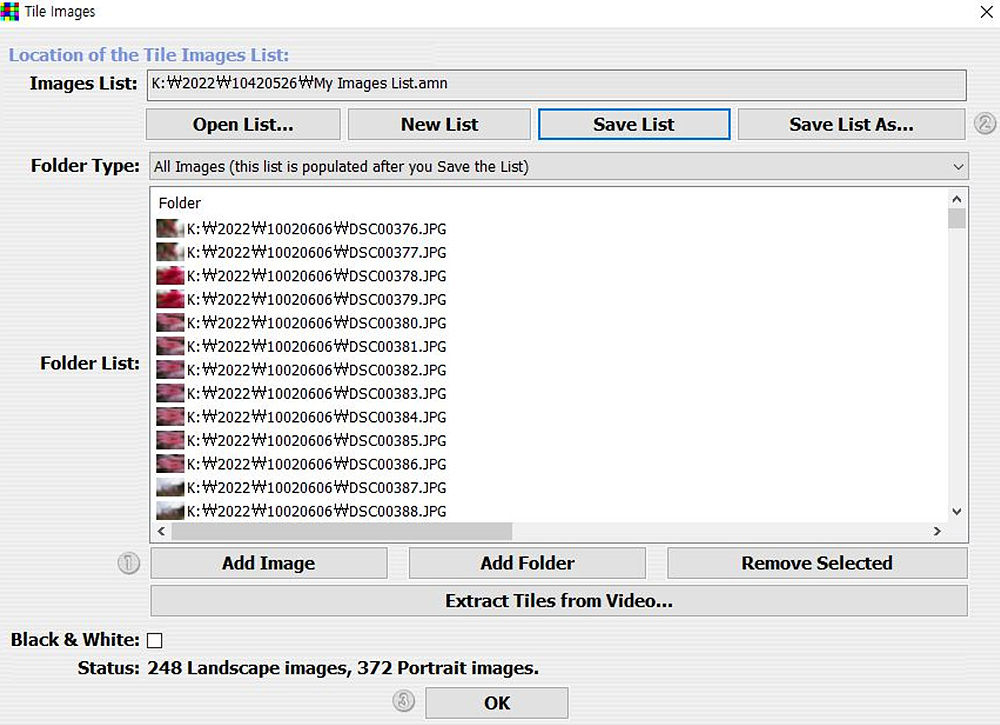Click Remove Selected button

click(x=817, y=563)
